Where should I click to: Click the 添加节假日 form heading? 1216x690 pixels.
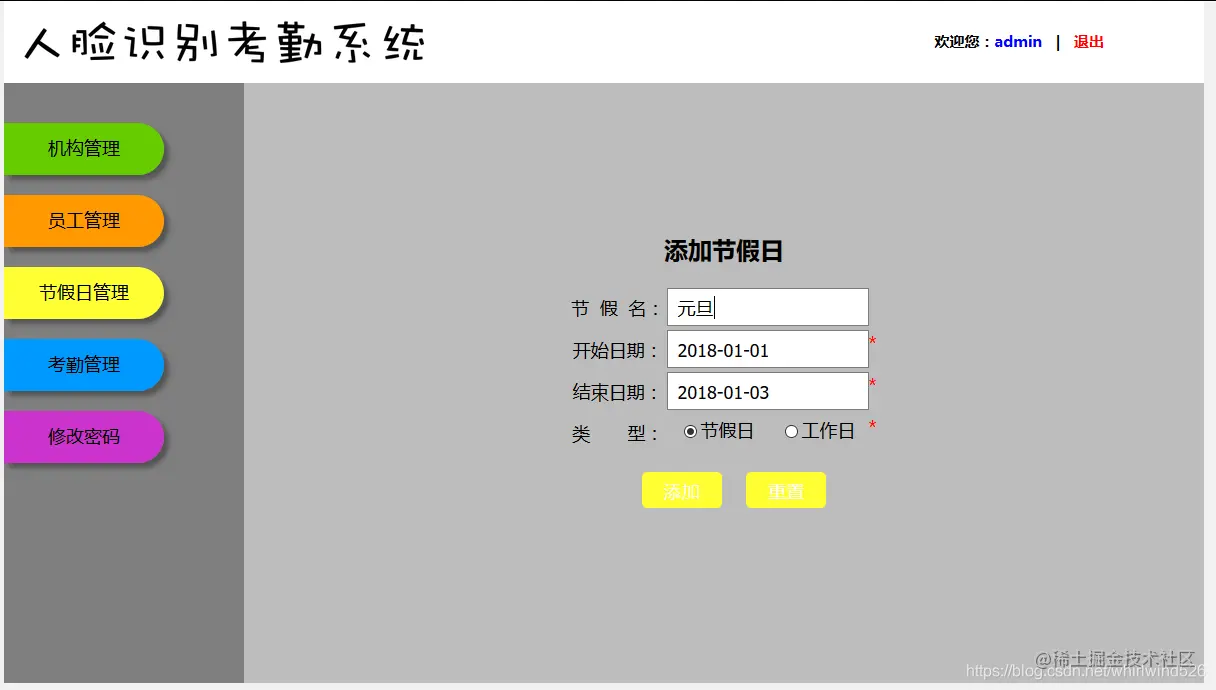pos(723,252)
